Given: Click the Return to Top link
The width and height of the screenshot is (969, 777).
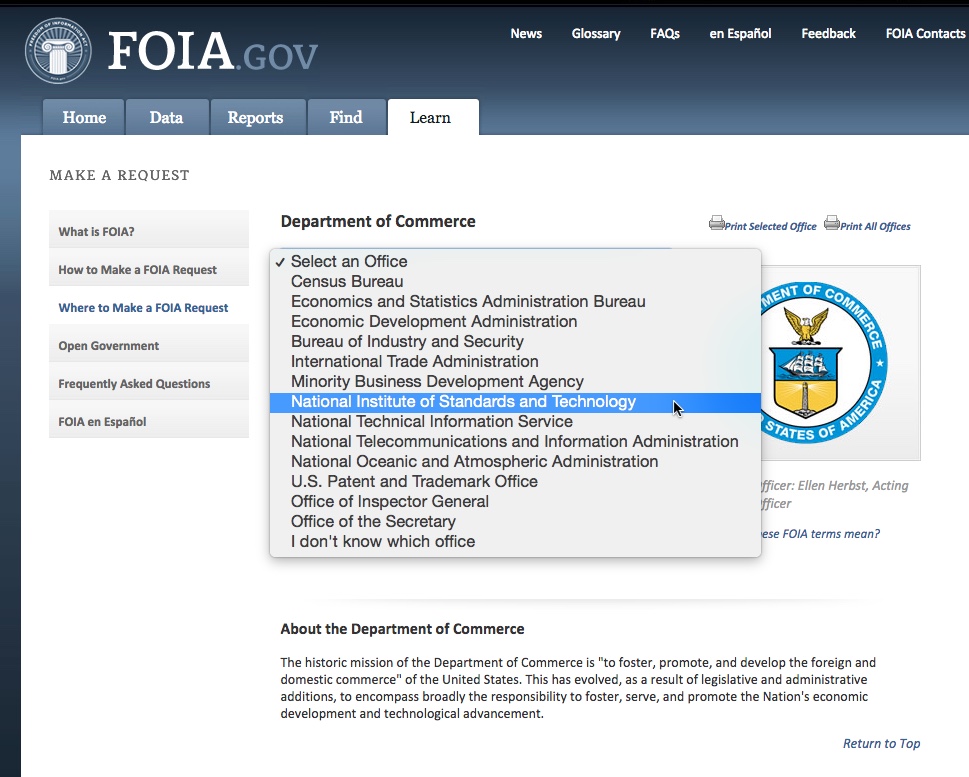Looking at the screenshot, I should click(x=881, y=744).
